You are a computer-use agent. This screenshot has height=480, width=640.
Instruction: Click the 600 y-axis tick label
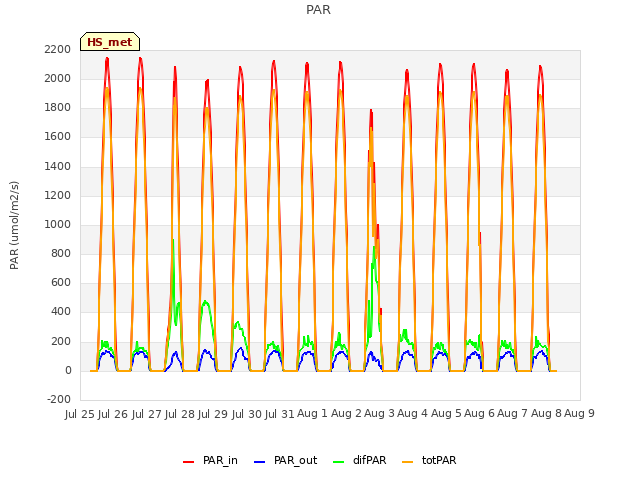pos(61,282)
